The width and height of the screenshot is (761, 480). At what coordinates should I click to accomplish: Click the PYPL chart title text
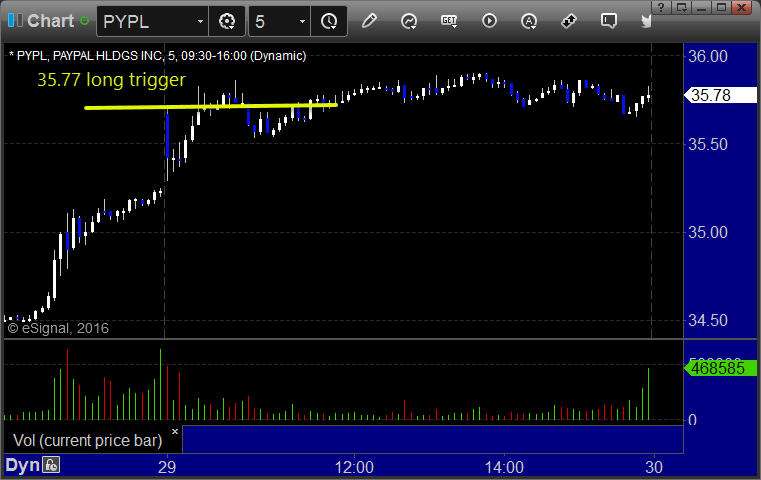click(158, 56)
